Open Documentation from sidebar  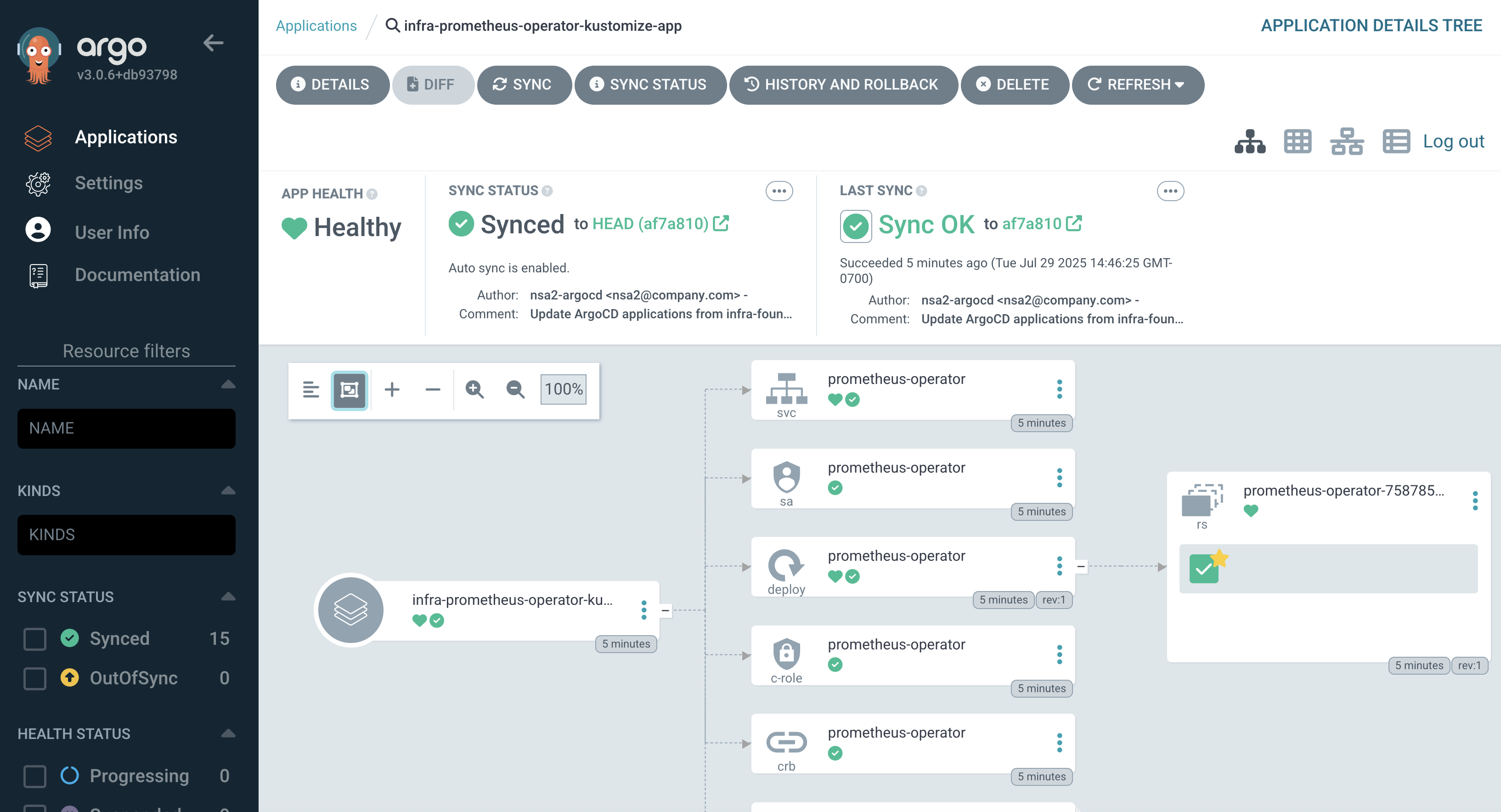pos(137,275)
